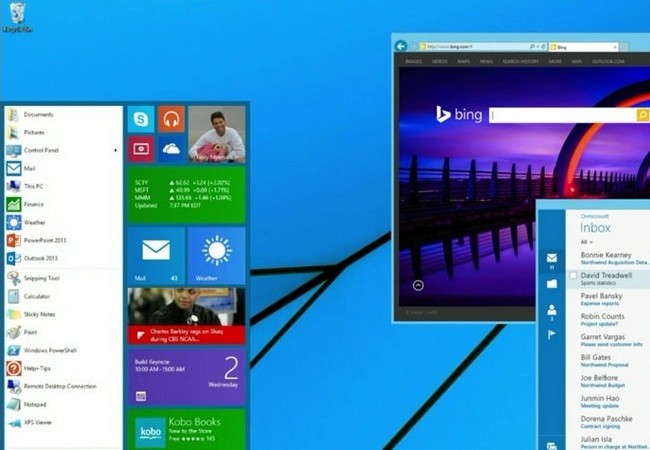Open the Kobo Books store tile
Screen dimensions: 650x450
point(187,430)
